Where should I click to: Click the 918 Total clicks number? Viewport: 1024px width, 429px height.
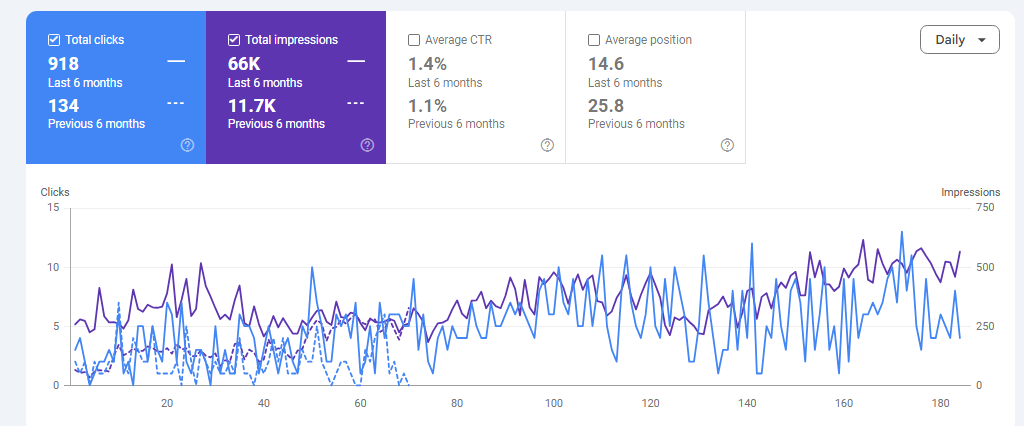(64, 64)
